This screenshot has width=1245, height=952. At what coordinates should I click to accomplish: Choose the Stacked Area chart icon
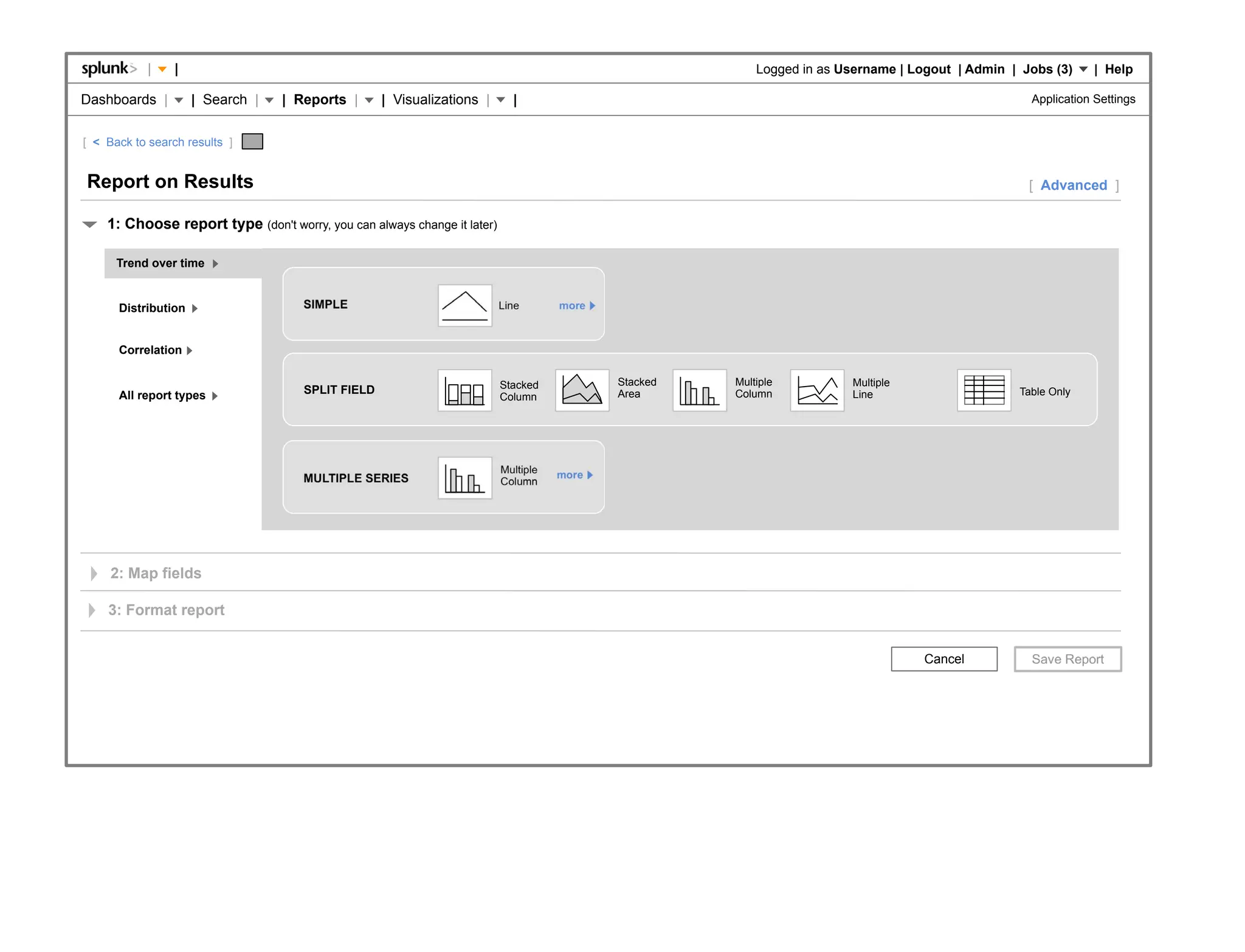click(x=582, y=390)
